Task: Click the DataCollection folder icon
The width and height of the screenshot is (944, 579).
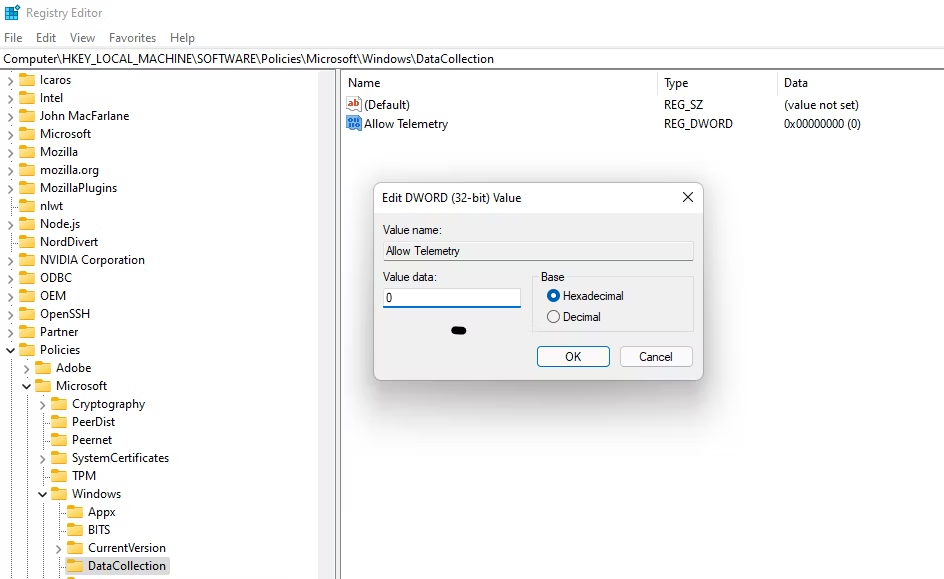Action: (x=75, y=566)
